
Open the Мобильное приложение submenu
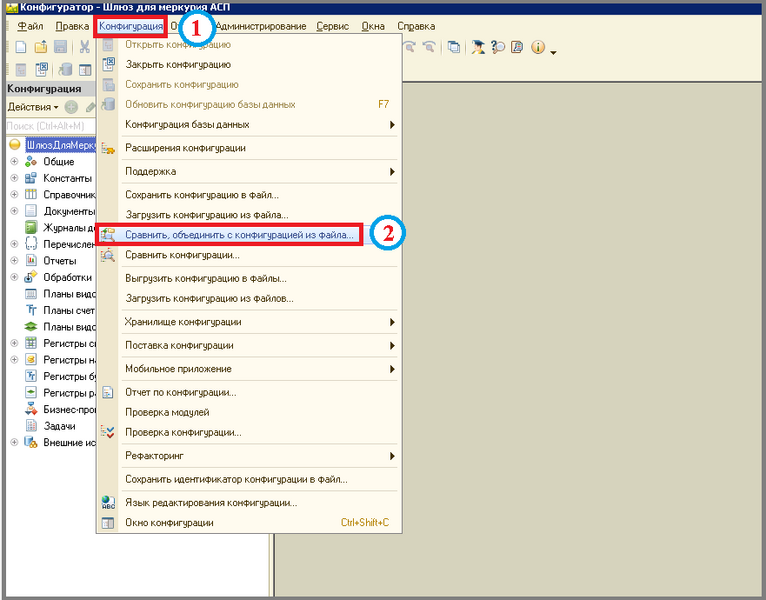249,369
